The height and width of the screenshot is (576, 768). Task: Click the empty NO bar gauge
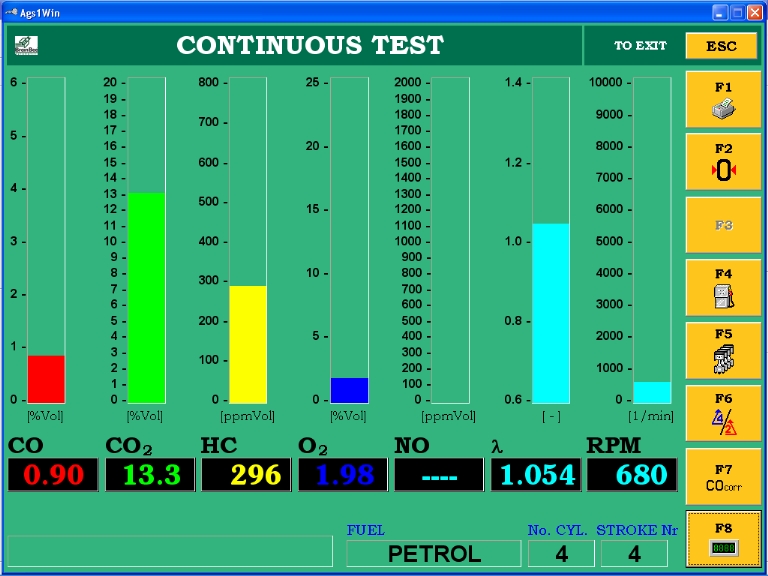pos(450,240)
